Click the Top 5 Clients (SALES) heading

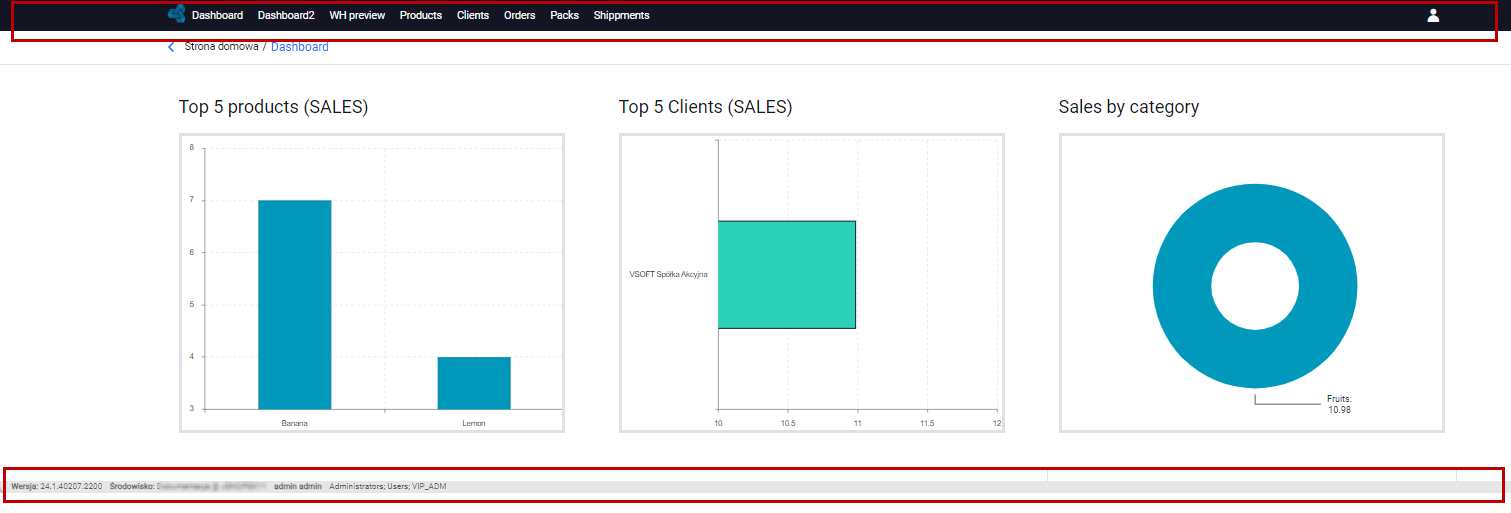pyautogui.click(x=705, y=107)
